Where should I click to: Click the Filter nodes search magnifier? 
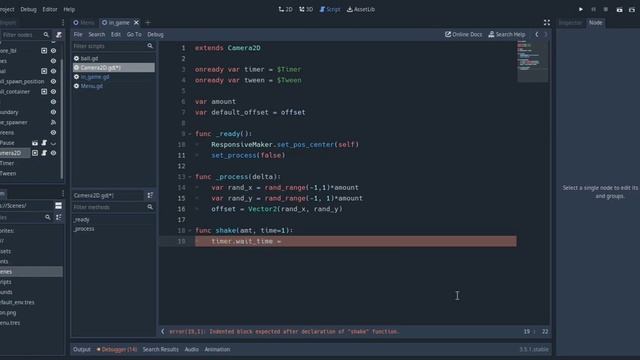pyautogui.click(x=46, y=35)
